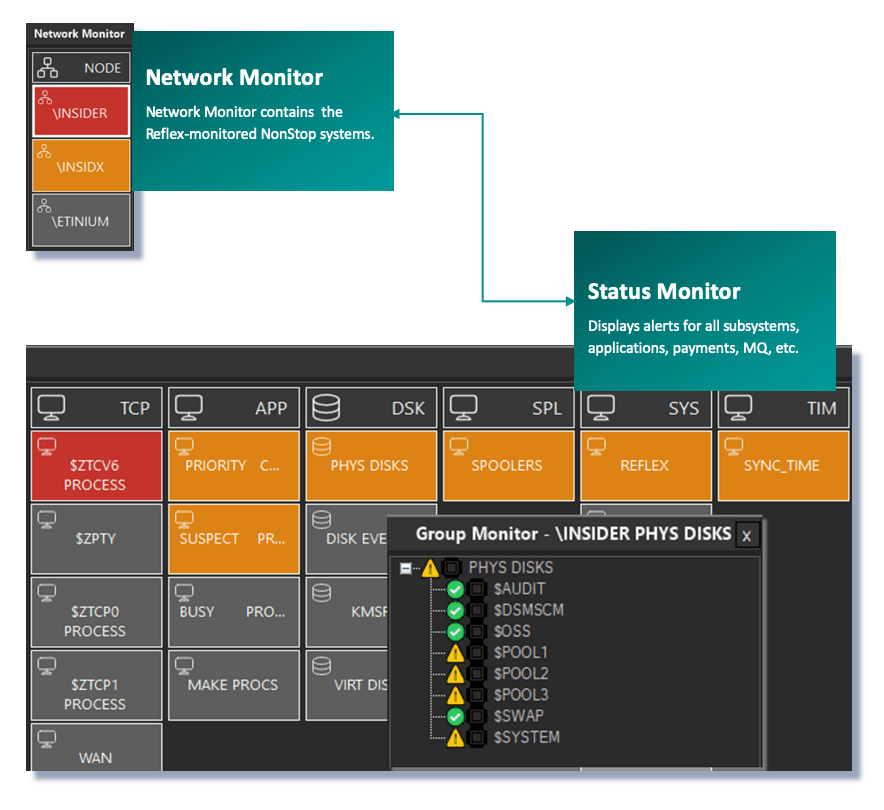The width and height of the screenshot is (884, 810).
Task: Click monitor icon on BUSY PRO... tile
Action: [x=184, y=592]
